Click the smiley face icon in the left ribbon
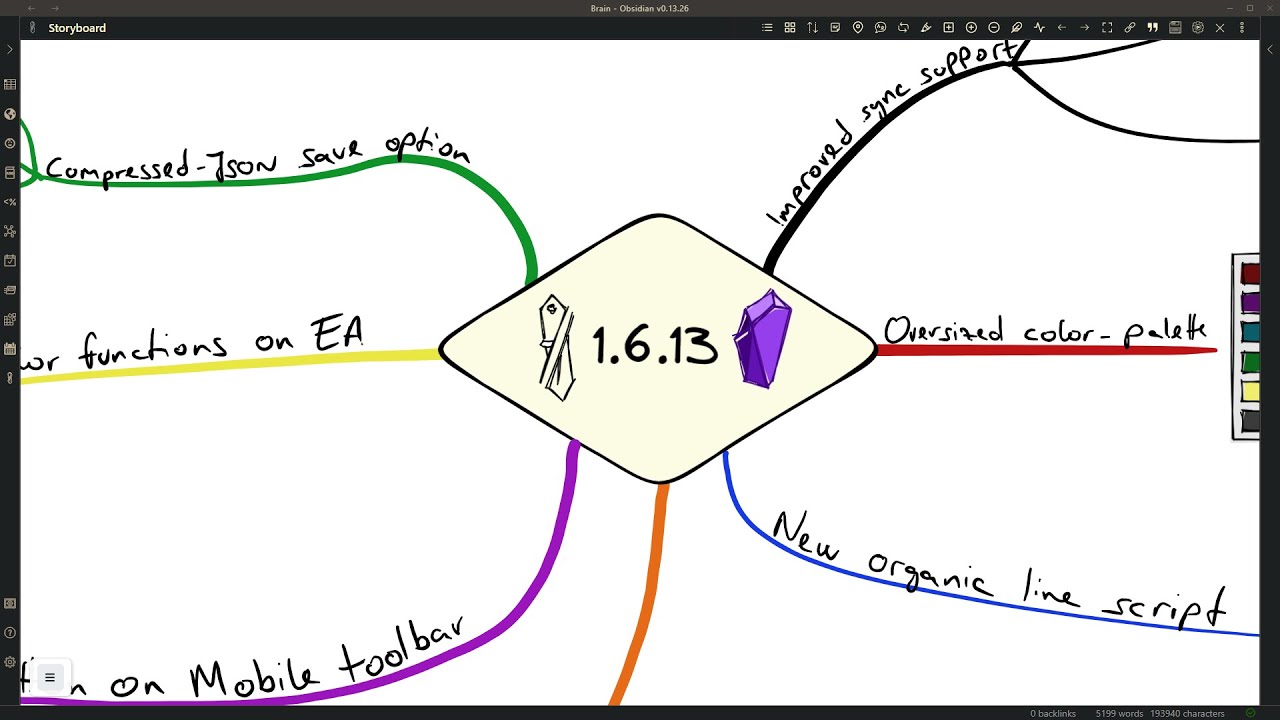Screen dimensions: 1280x720 10,143
